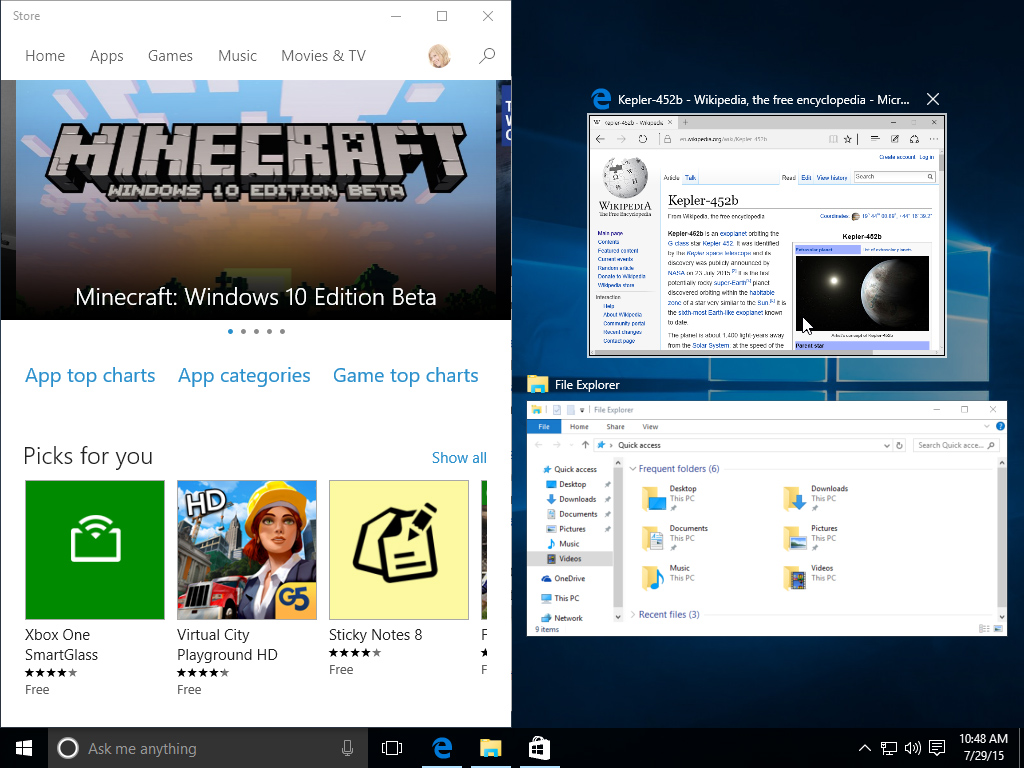Open the user account avatar in Store
Viewport: 1024px width, 768px height.
point(440,56)
